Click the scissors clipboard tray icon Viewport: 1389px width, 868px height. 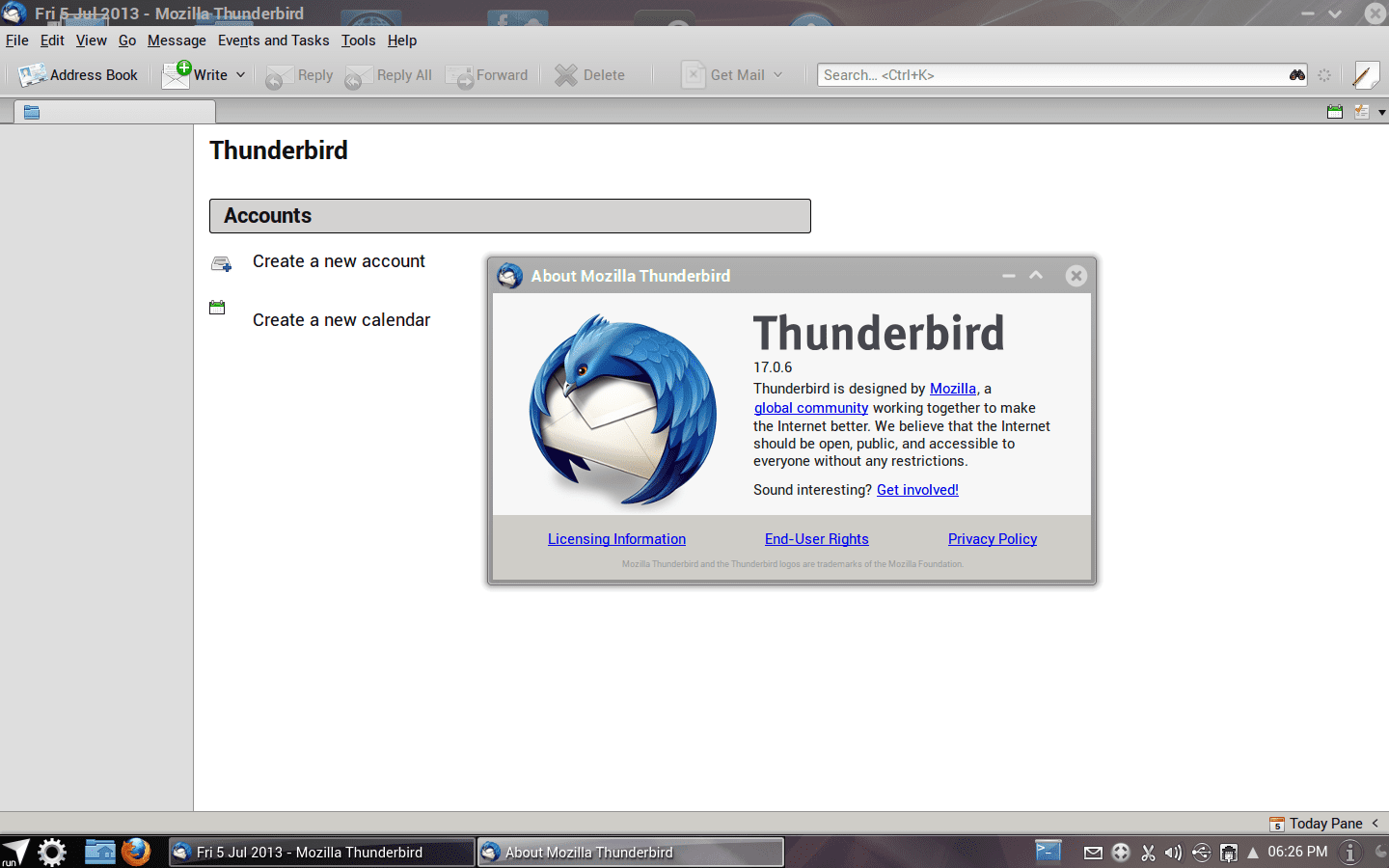1148,853
